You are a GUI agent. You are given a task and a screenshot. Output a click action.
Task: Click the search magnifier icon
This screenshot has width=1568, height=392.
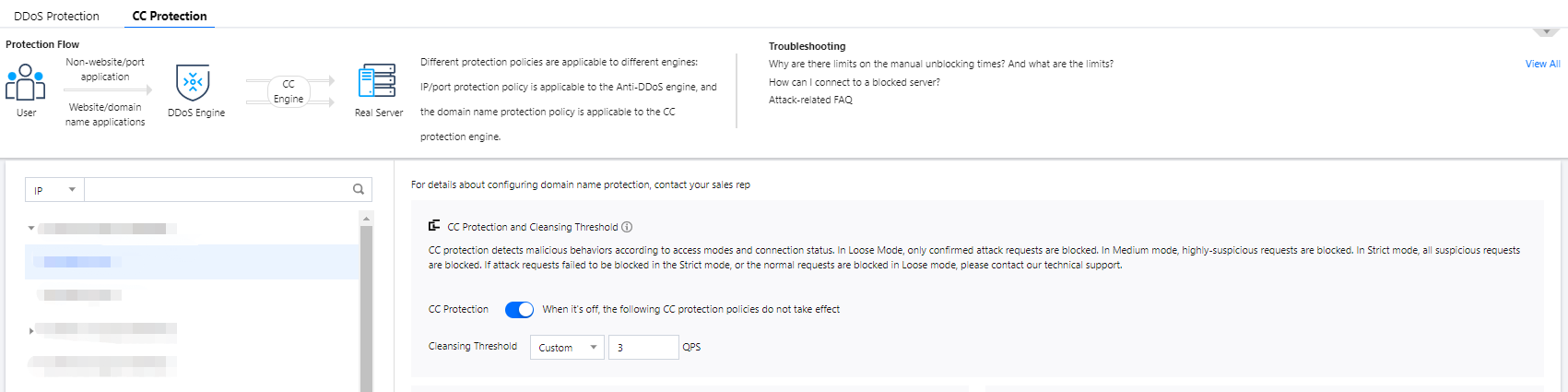point(359,189)
